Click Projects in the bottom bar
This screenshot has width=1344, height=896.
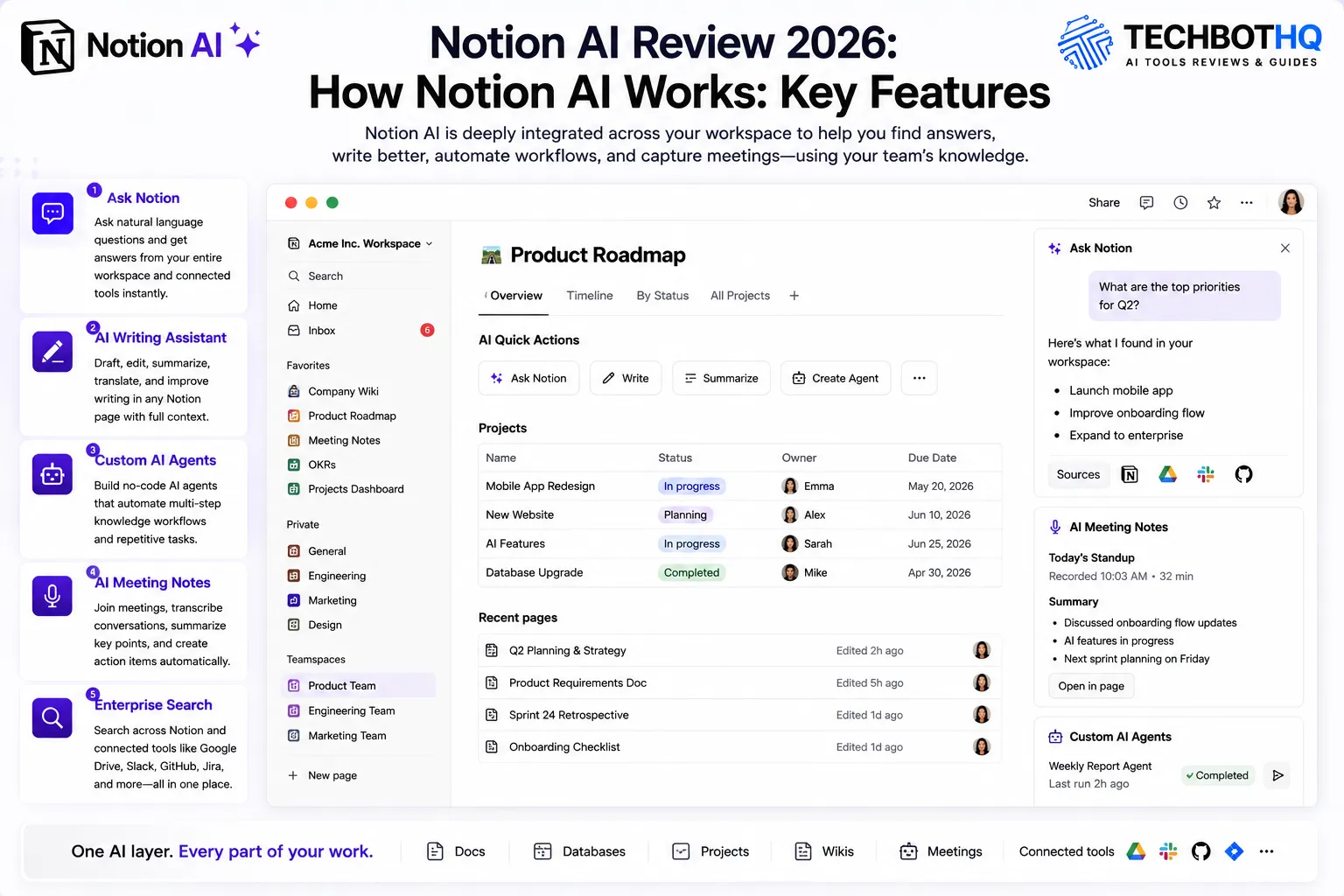710,851
